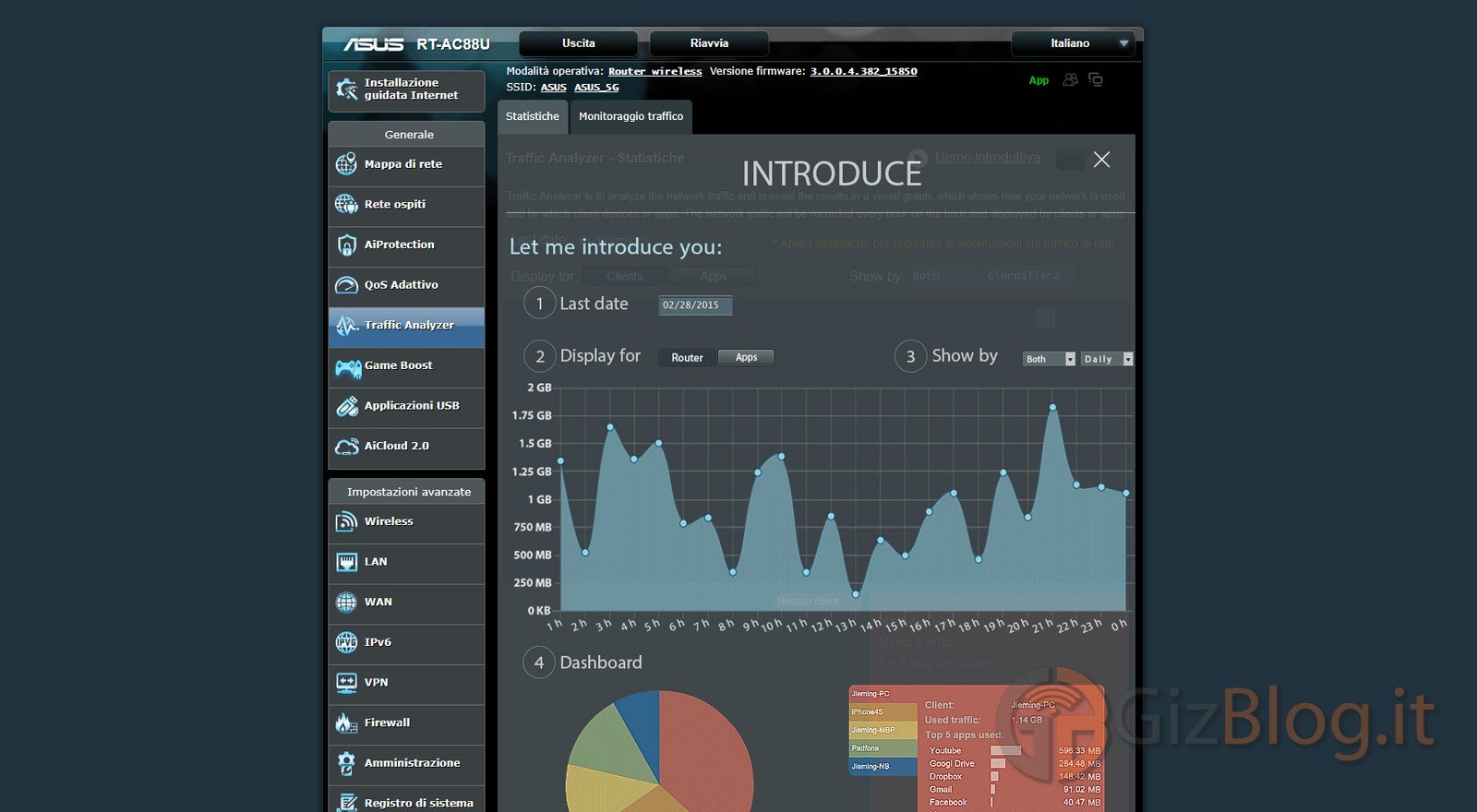
Task: Open the Daily interval dropdown
Action: click(x=1107, y=359)
